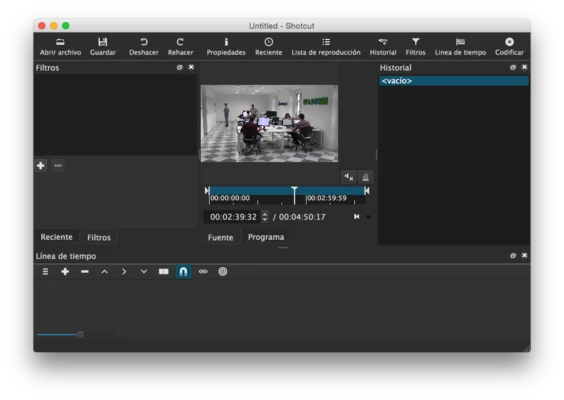Open a file with Abrir archivo

coord(60,47)
